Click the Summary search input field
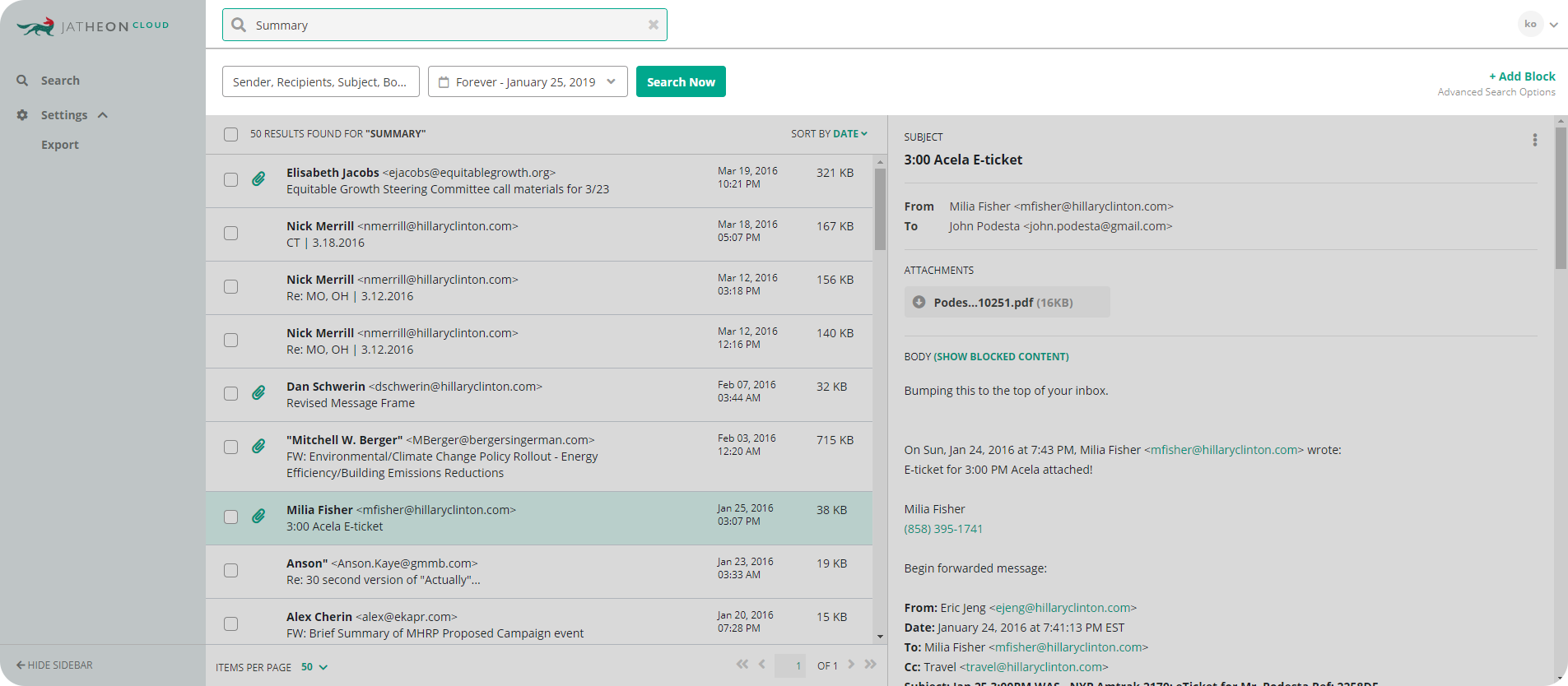Image resolution: width=1568 pixels, height=686 pixels. [x=444, y=25]
